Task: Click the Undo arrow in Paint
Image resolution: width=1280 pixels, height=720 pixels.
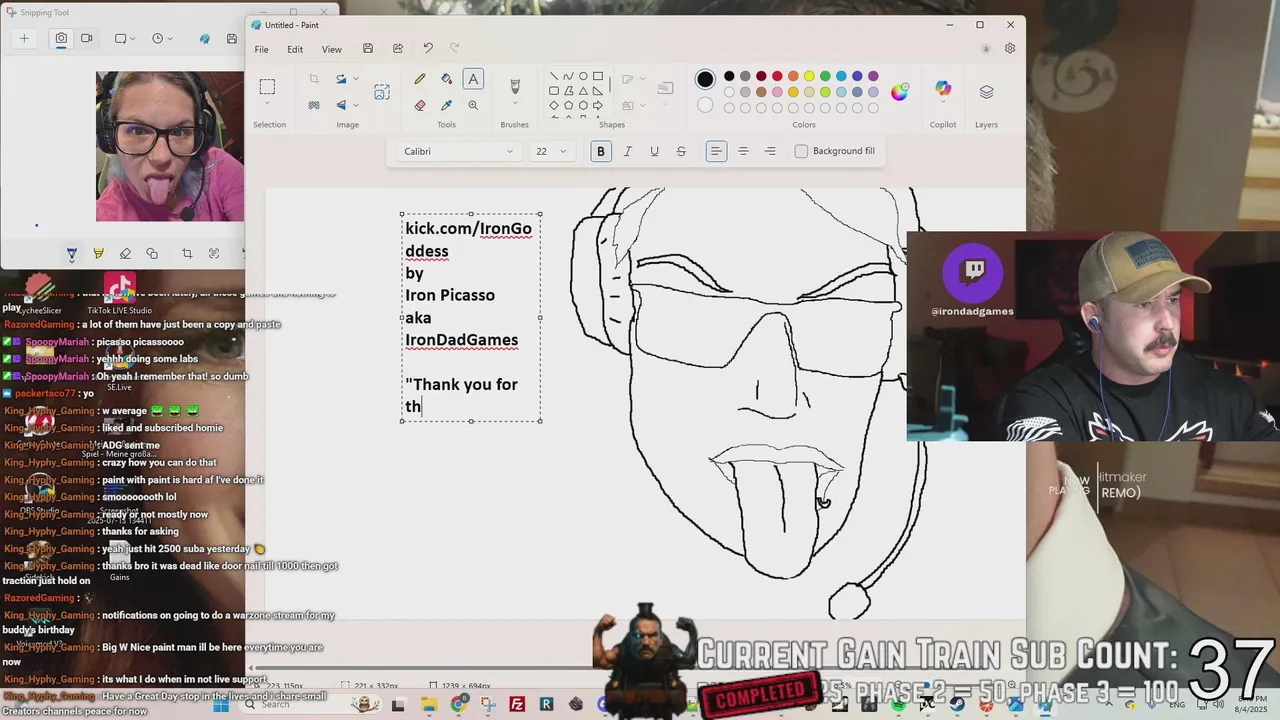Action: pyautogui.click(x=428, y=49)
